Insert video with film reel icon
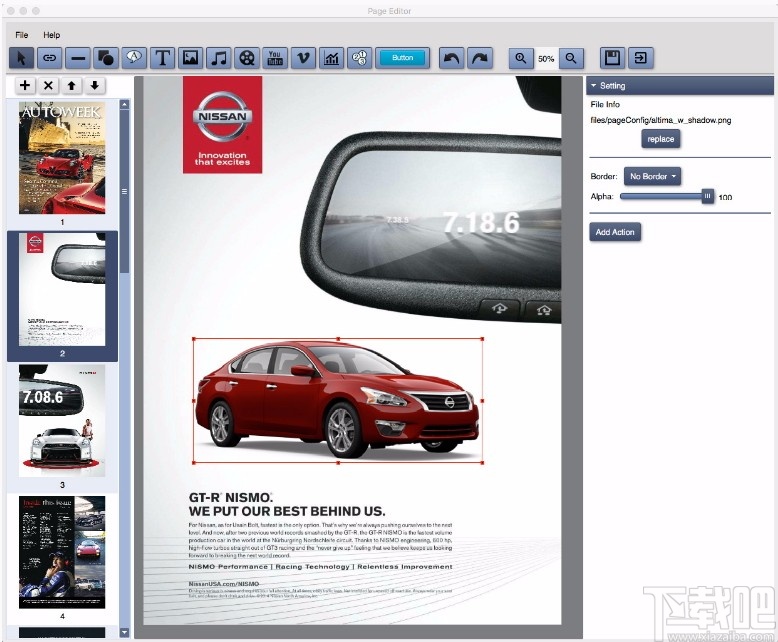 [247, 58]
